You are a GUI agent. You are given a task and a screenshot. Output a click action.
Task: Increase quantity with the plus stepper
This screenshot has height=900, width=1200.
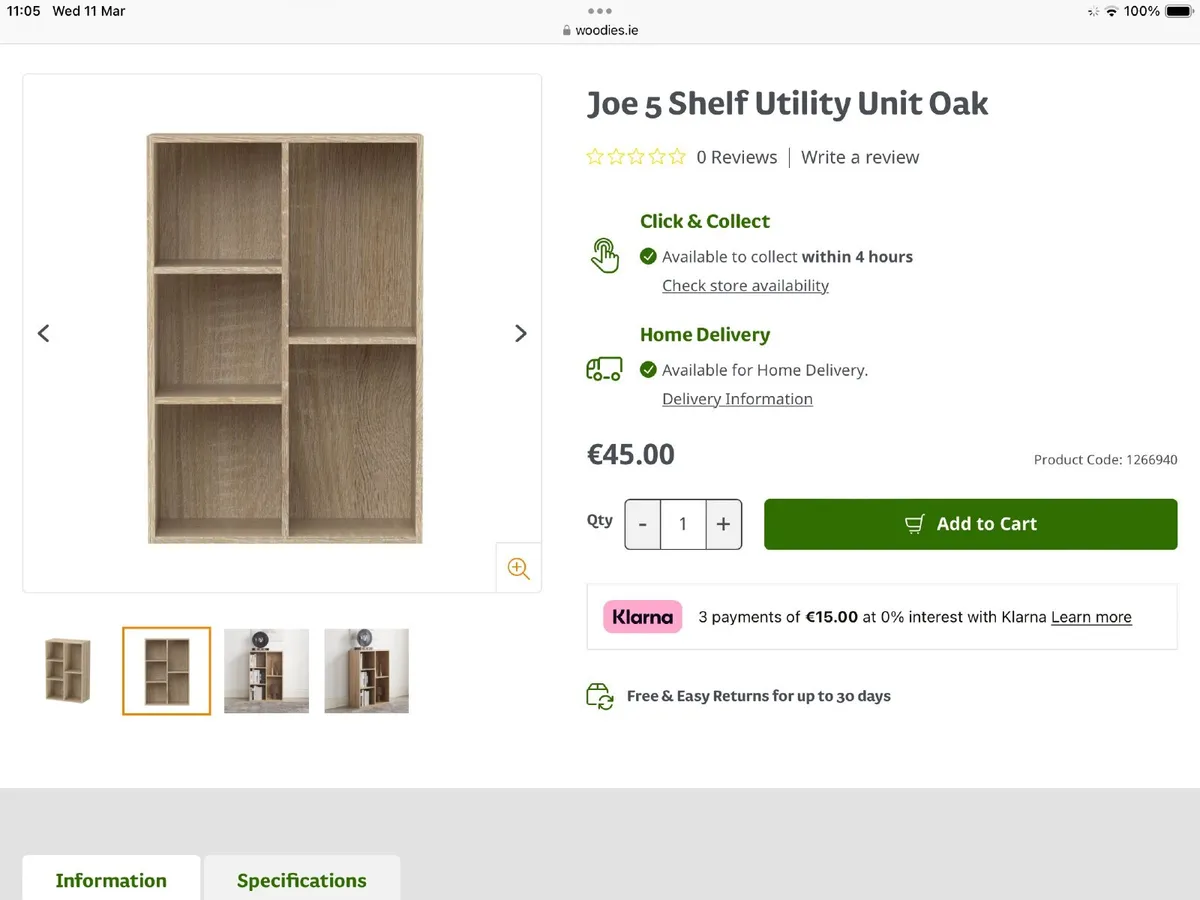(723, 523)
